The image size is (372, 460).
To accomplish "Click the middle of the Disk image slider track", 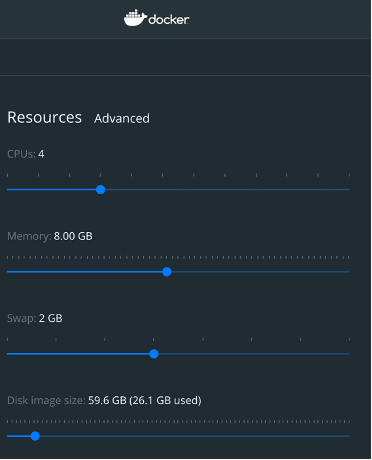I will click(x=178, y=436).
